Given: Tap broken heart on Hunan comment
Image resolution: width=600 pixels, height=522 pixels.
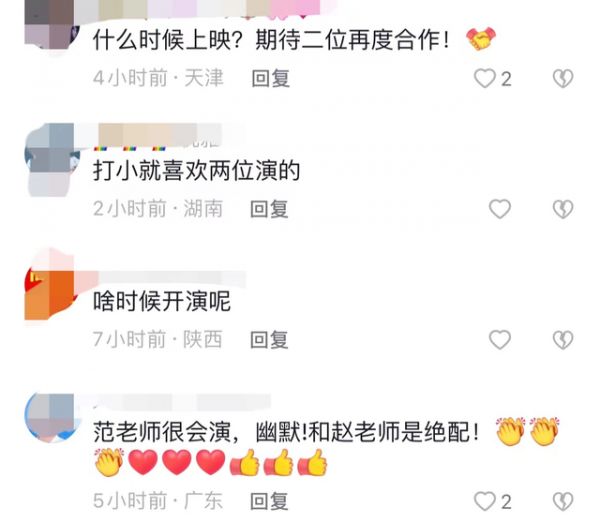Looking at the screenshot, I should click(563, 209).
